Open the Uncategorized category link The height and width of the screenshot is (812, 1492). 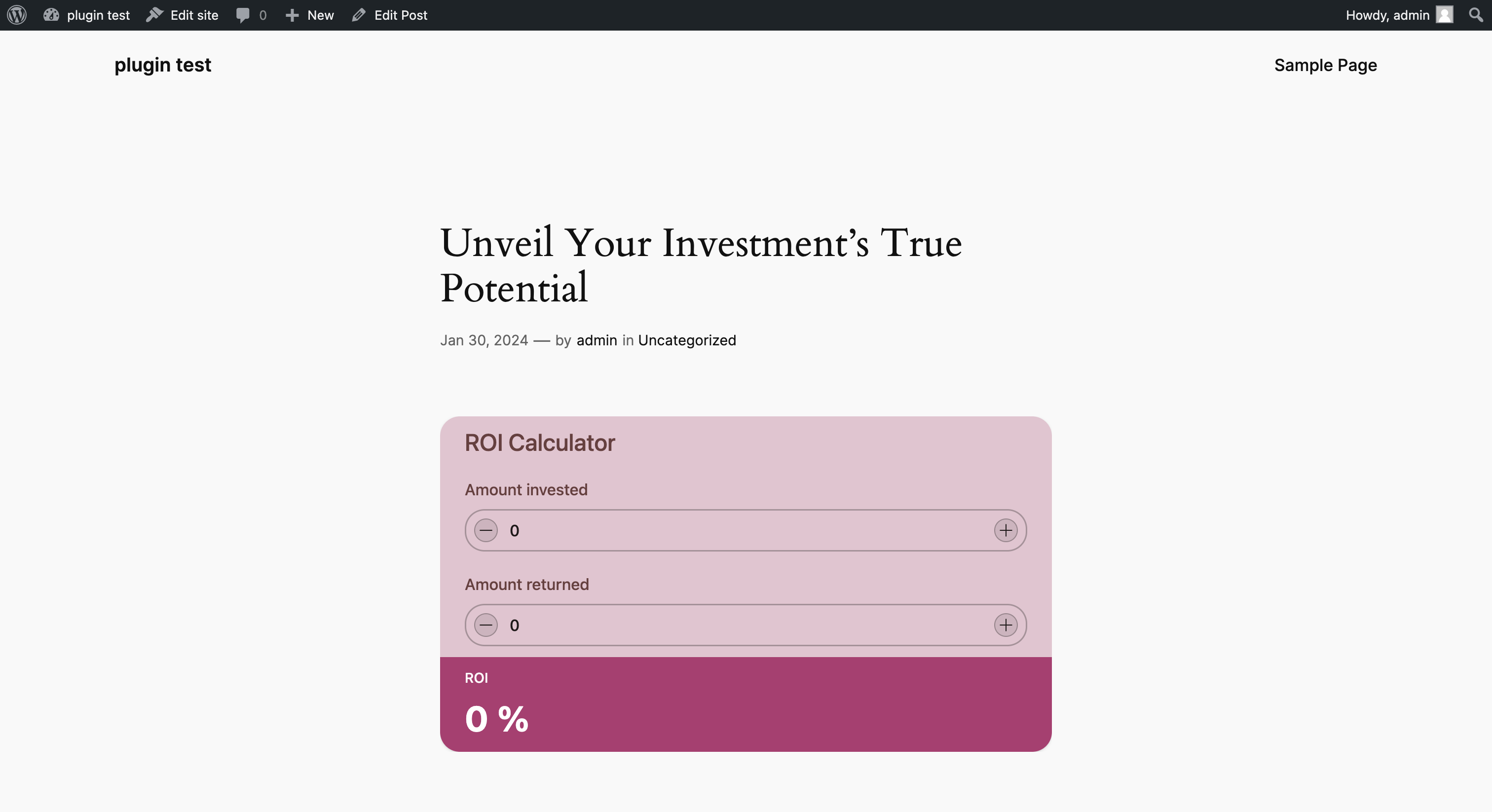pyautogui.click(x=687, y=340)
